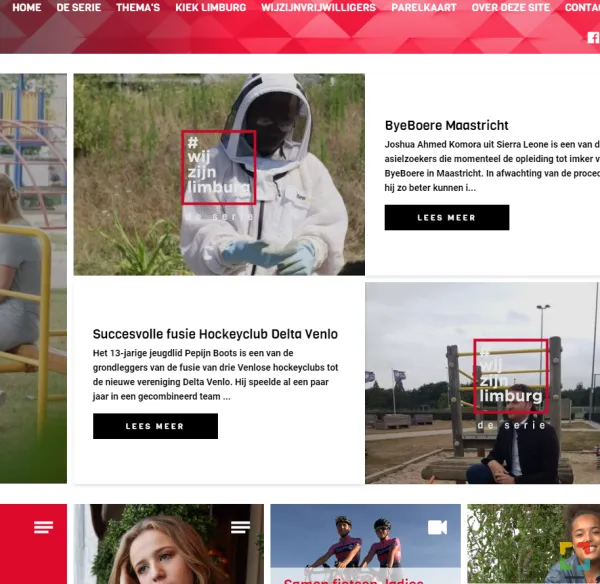
Task: Open the ByeBoere Maastricht headline
Action: tap(446, 126)
